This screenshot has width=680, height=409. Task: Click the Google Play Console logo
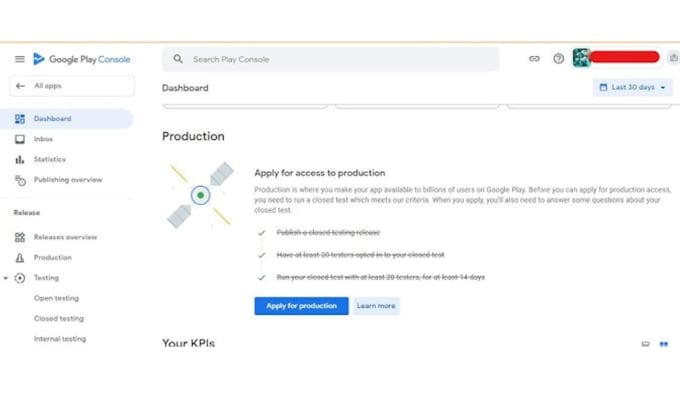(82, 59)
